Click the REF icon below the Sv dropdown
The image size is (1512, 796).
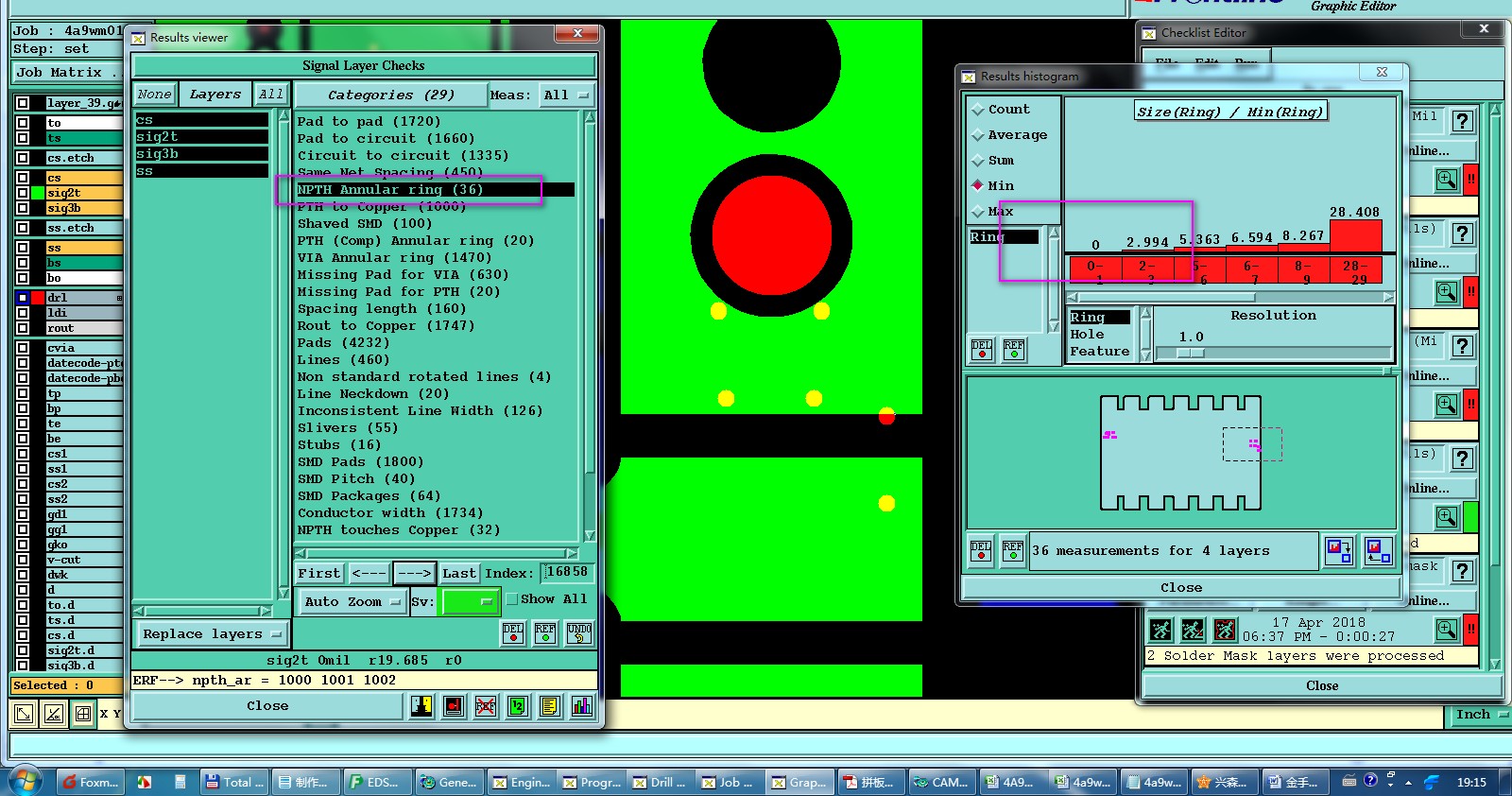click(x=545, y=632)
